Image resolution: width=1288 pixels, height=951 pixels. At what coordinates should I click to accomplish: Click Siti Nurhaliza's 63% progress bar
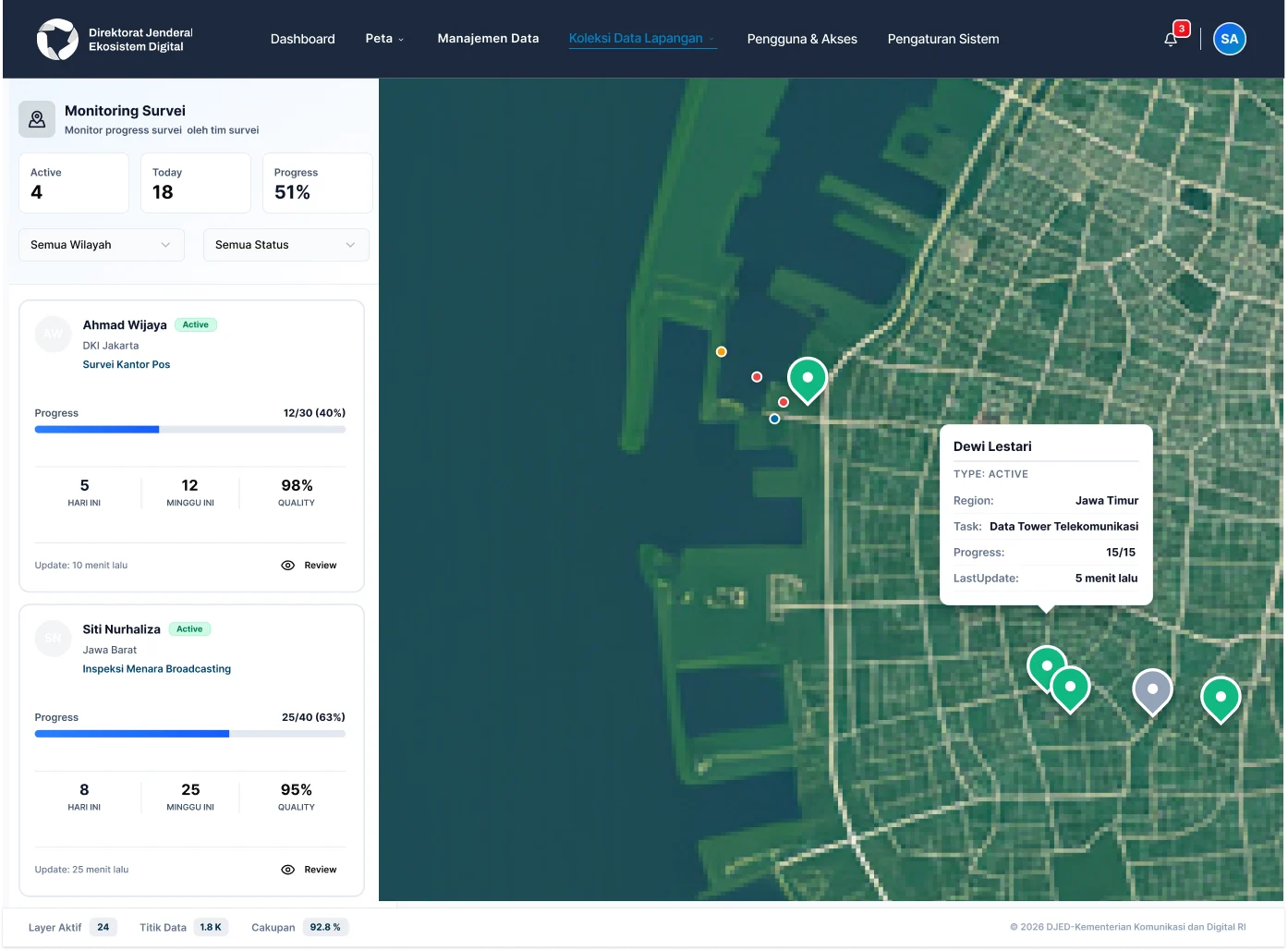point(190,734)
